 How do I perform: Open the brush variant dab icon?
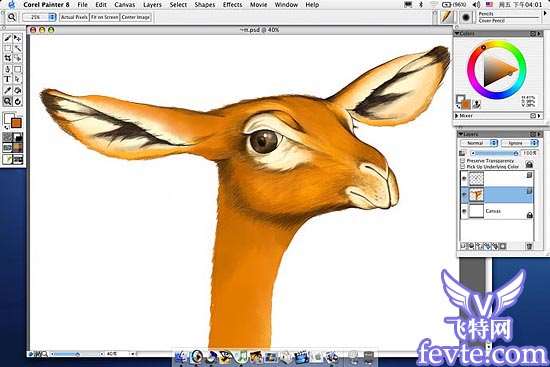point(466,17)
